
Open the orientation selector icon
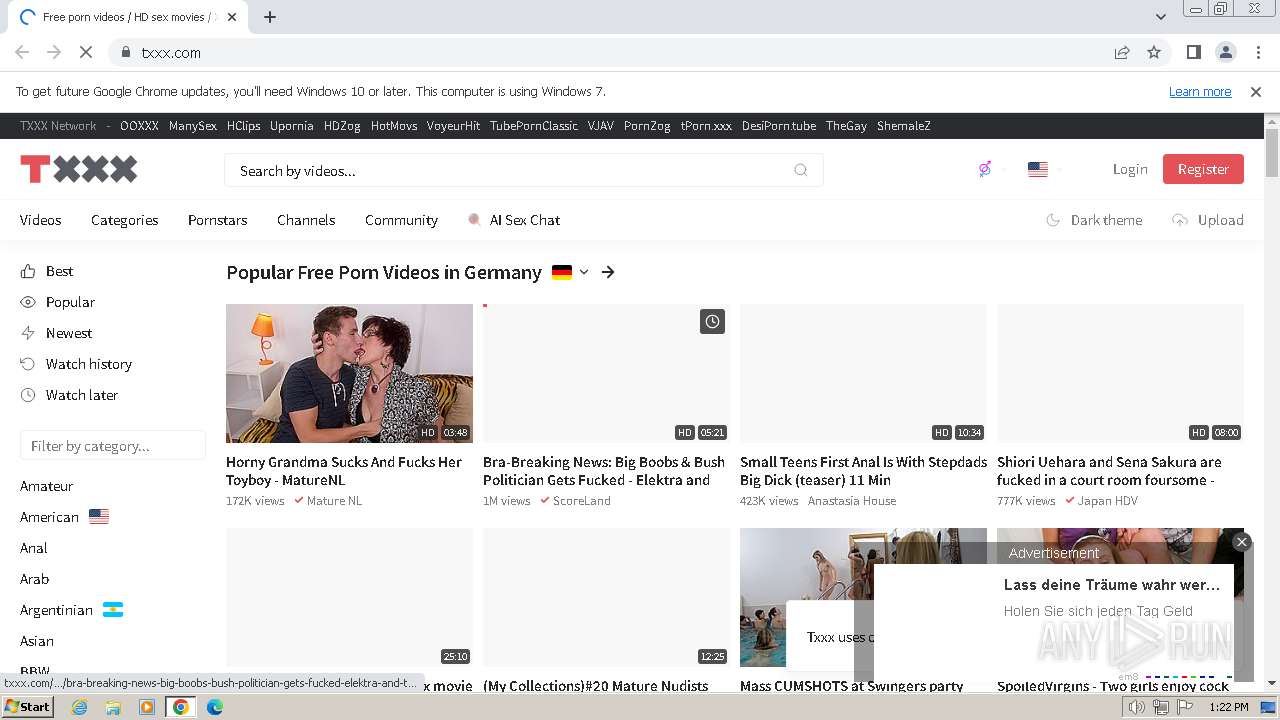tap(985, 169)
